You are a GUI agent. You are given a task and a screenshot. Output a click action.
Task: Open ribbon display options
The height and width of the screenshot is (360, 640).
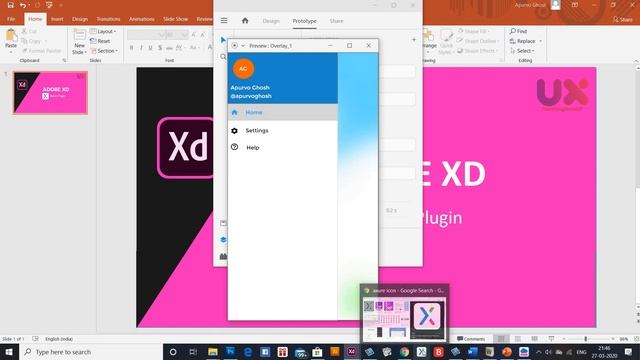coord(575,5)
